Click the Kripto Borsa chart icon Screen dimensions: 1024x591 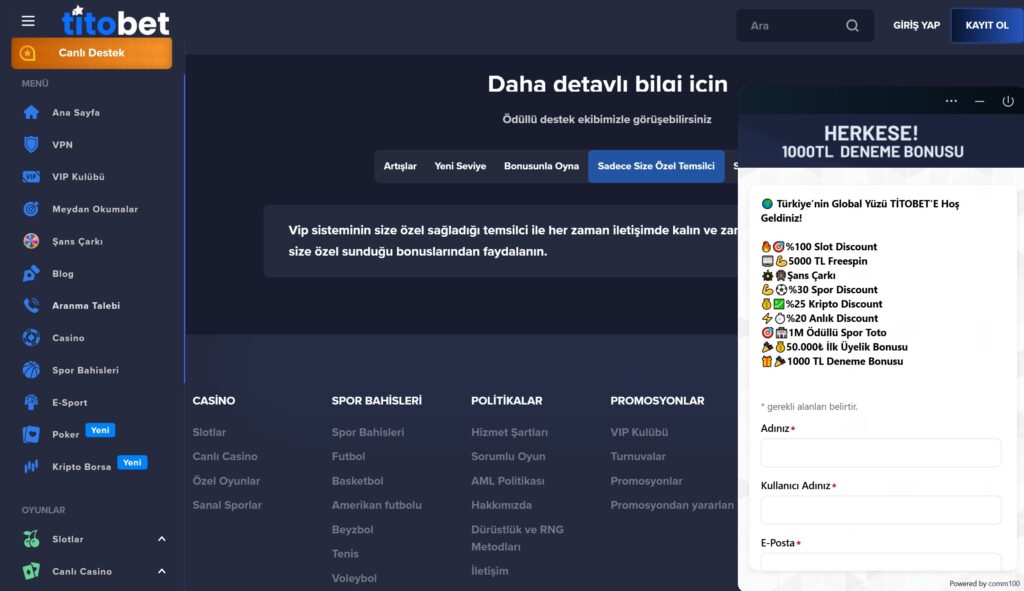[x=31, y=466]
